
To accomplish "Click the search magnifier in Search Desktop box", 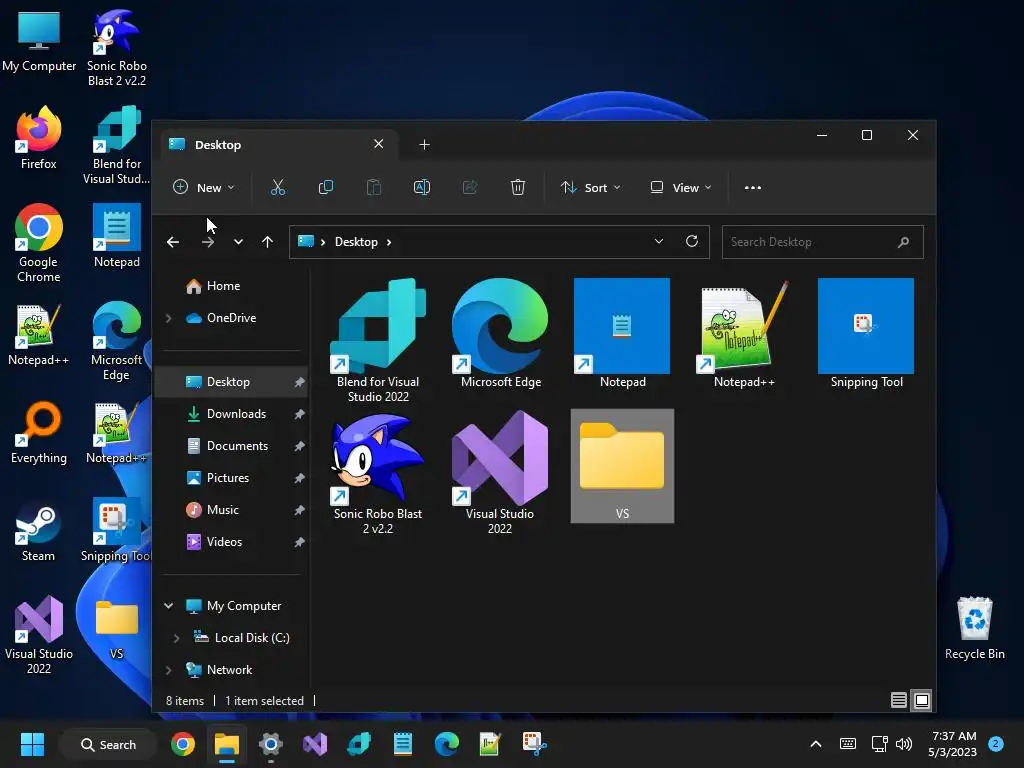I will [x=904, y=242].
